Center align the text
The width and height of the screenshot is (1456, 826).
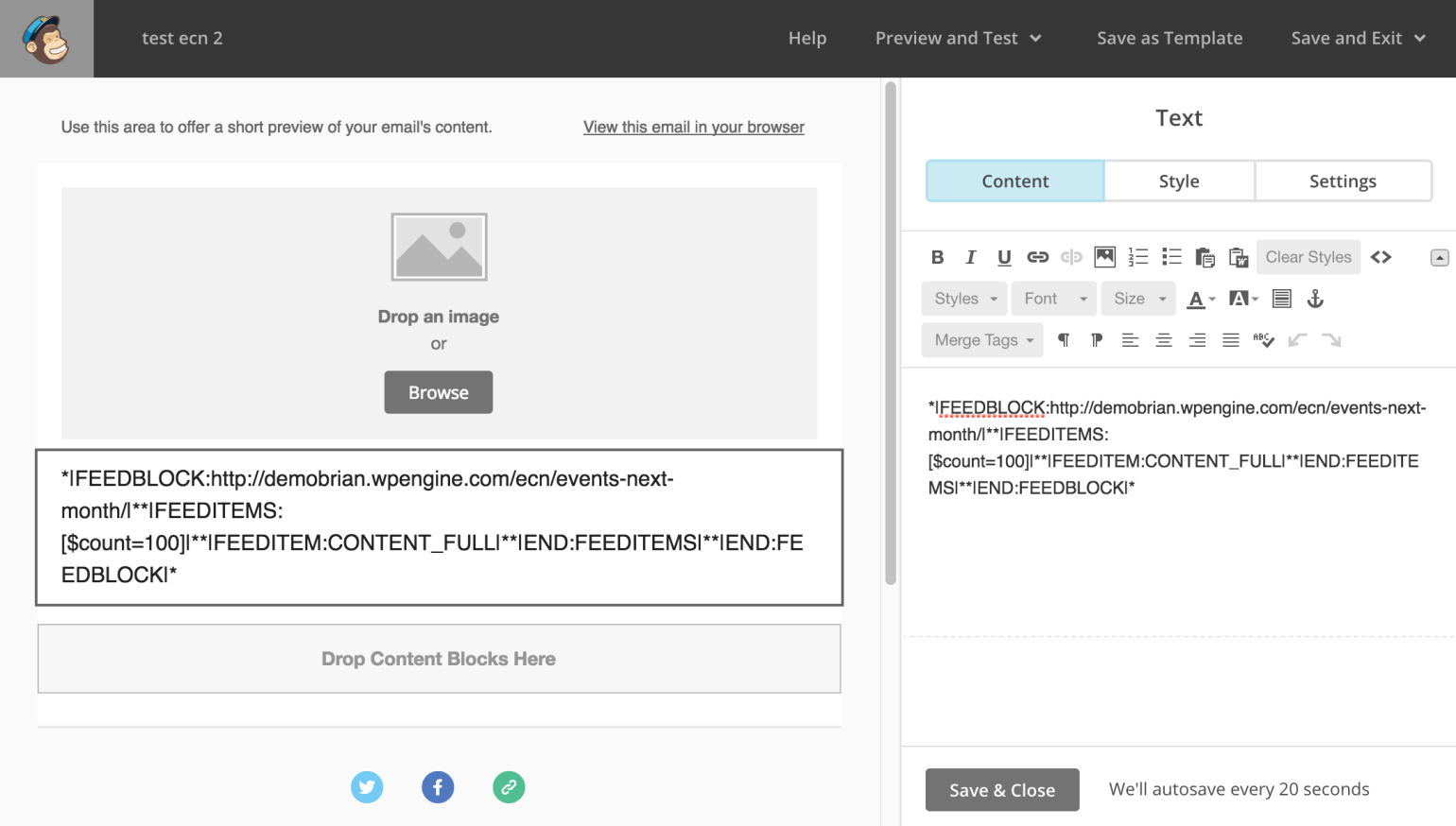tap(1164, 340)
